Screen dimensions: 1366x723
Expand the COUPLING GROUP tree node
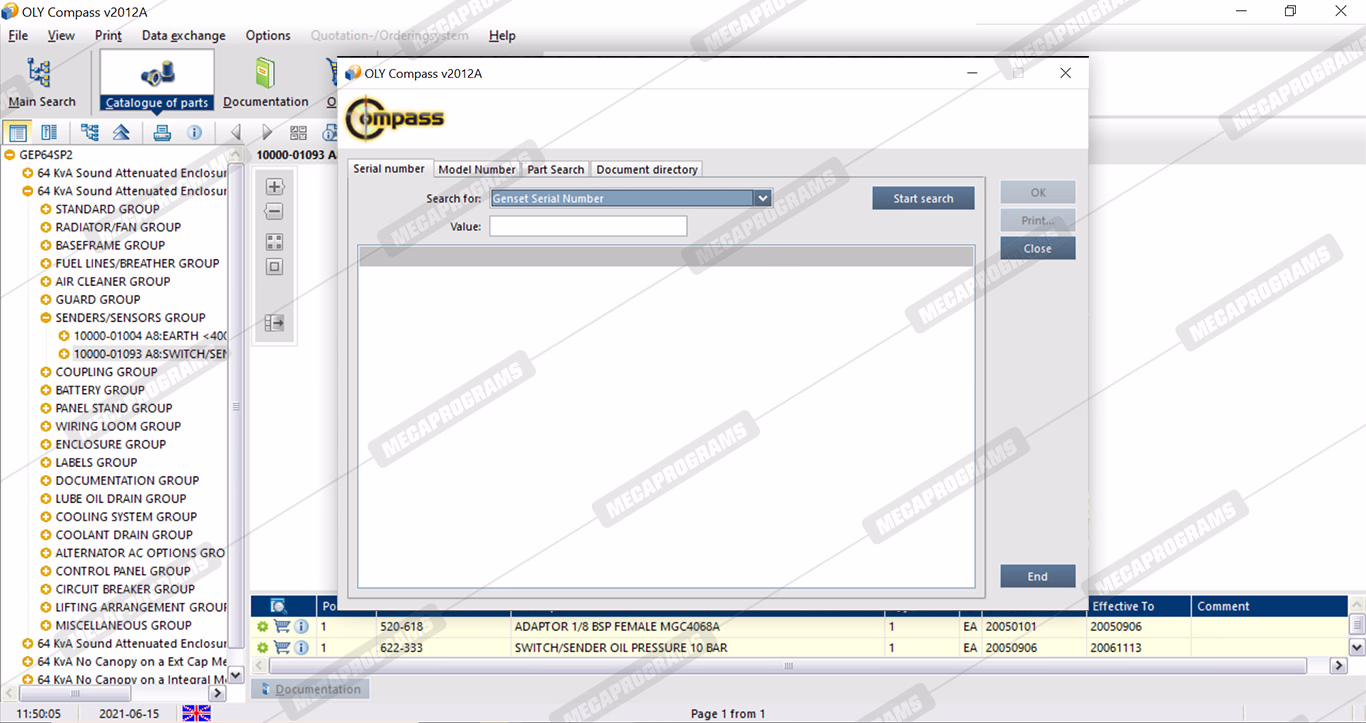coord(46,372)
